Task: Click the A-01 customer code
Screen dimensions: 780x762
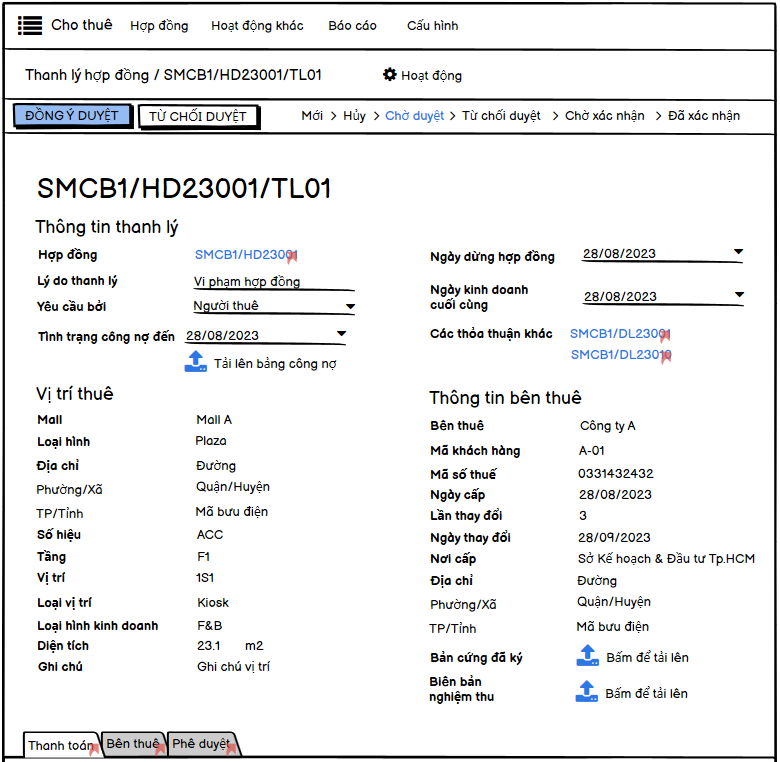Action: coord(591,451)
